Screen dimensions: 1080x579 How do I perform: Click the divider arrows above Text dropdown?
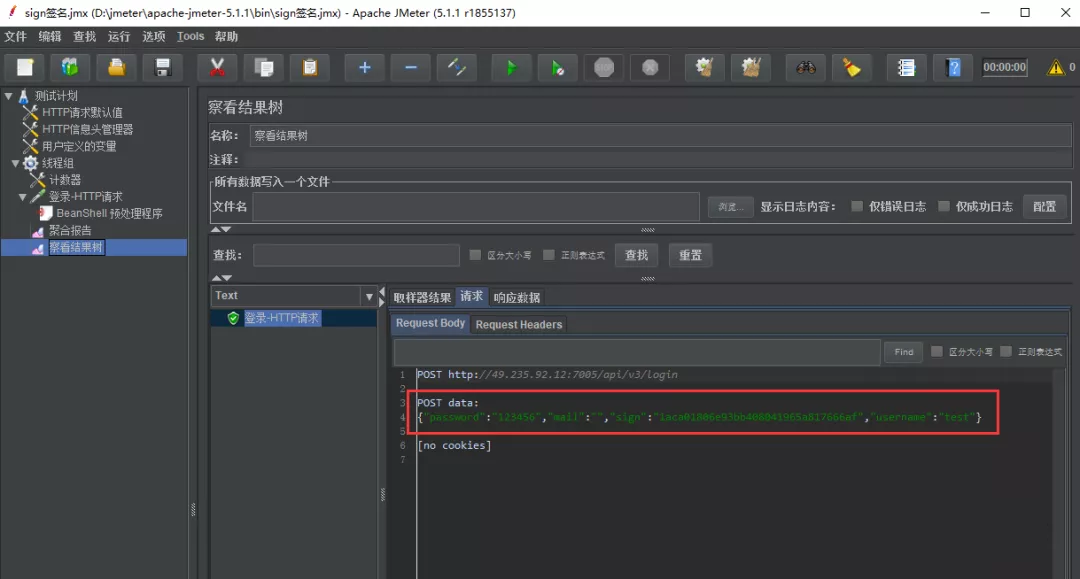(x=221, y=278)
